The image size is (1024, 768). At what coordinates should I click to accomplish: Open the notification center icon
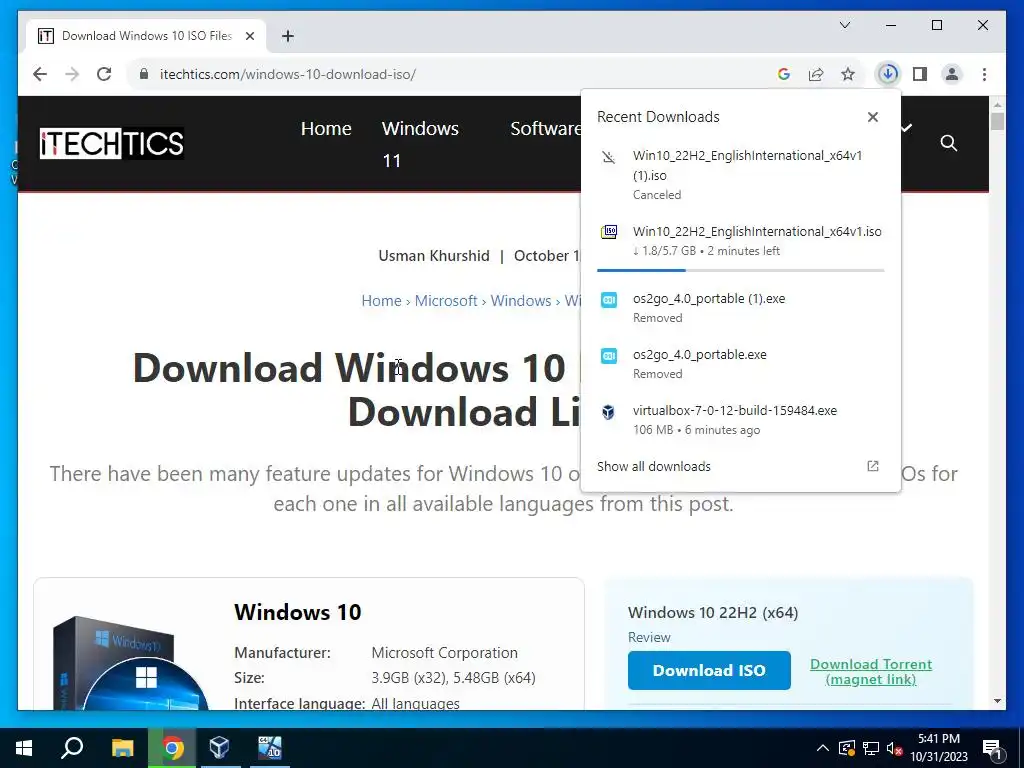(x=993, y=750)
